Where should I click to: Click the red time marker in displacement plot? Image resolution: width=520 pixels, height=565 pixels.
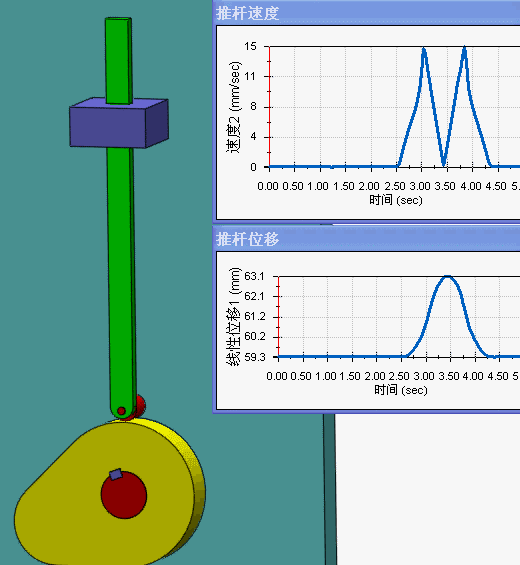coord(279,317)
